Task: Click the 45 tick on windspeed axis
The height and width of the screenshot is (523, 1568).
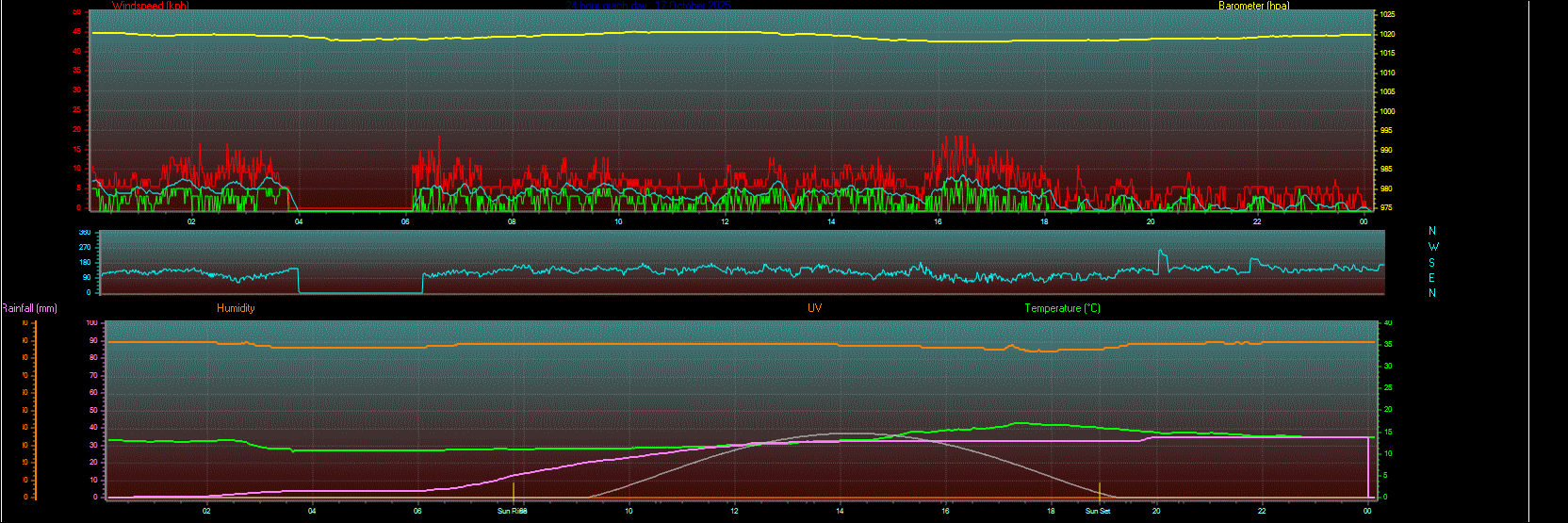Action: point(77,32)
